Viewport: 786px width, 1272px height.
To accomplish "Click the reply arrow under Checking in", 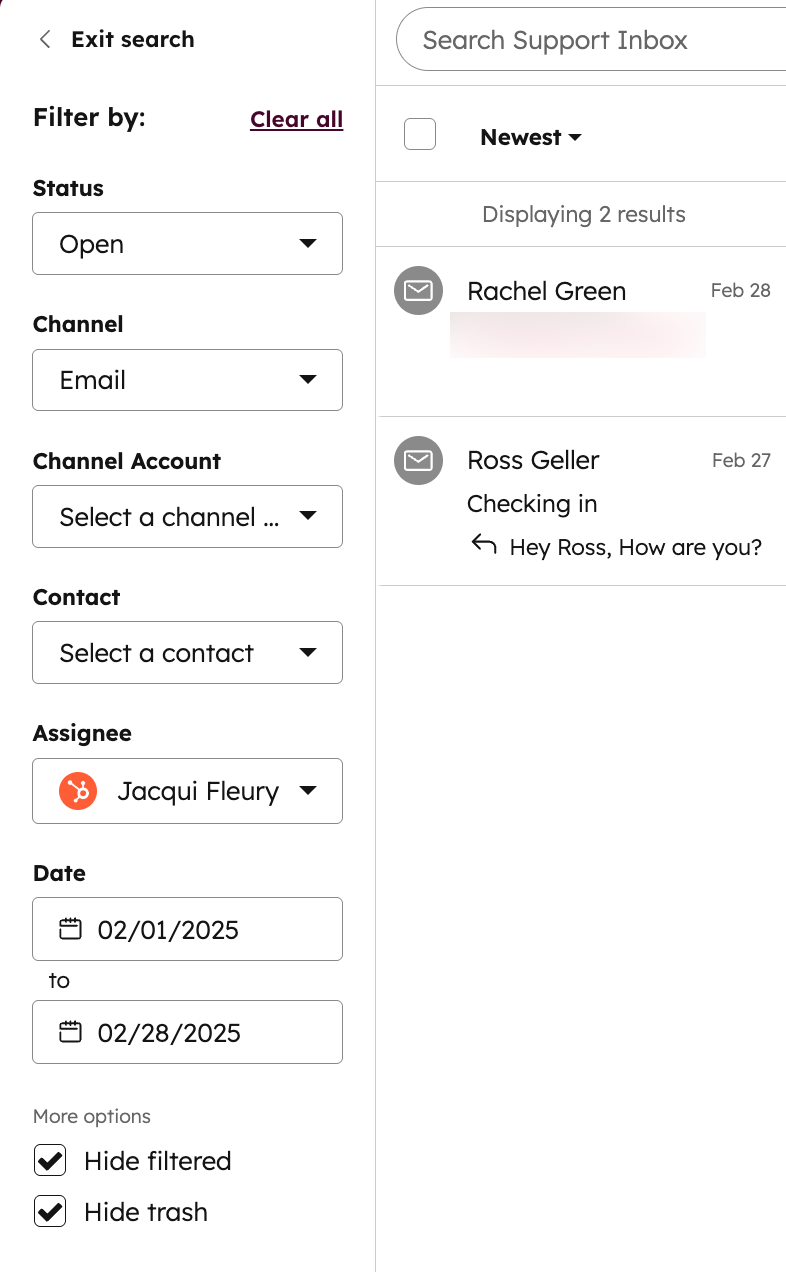I will pos(482,544).
